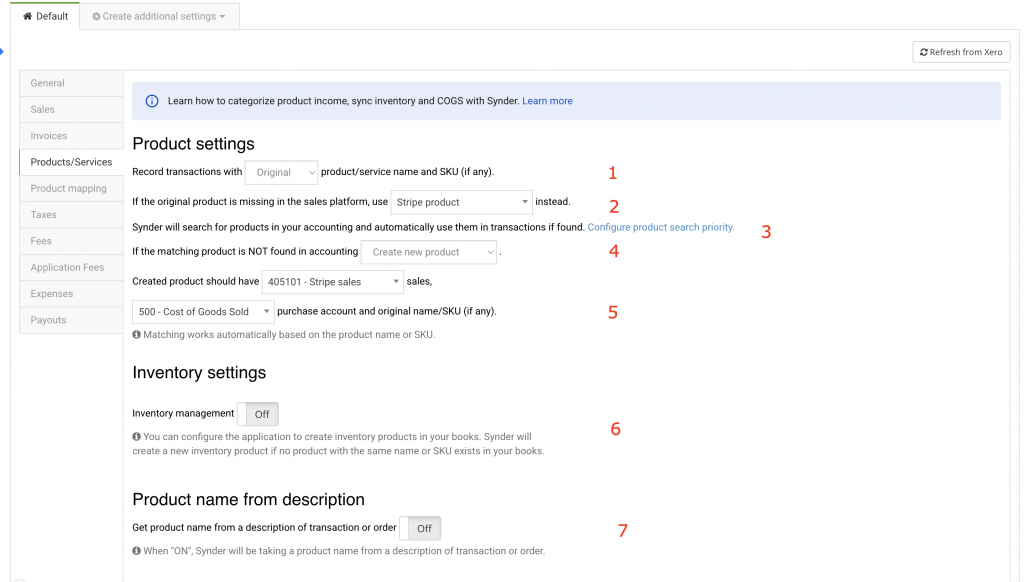Click Configure product search priority link
The height and width of the screenshot is (582, 1024).
click(660, 227)
